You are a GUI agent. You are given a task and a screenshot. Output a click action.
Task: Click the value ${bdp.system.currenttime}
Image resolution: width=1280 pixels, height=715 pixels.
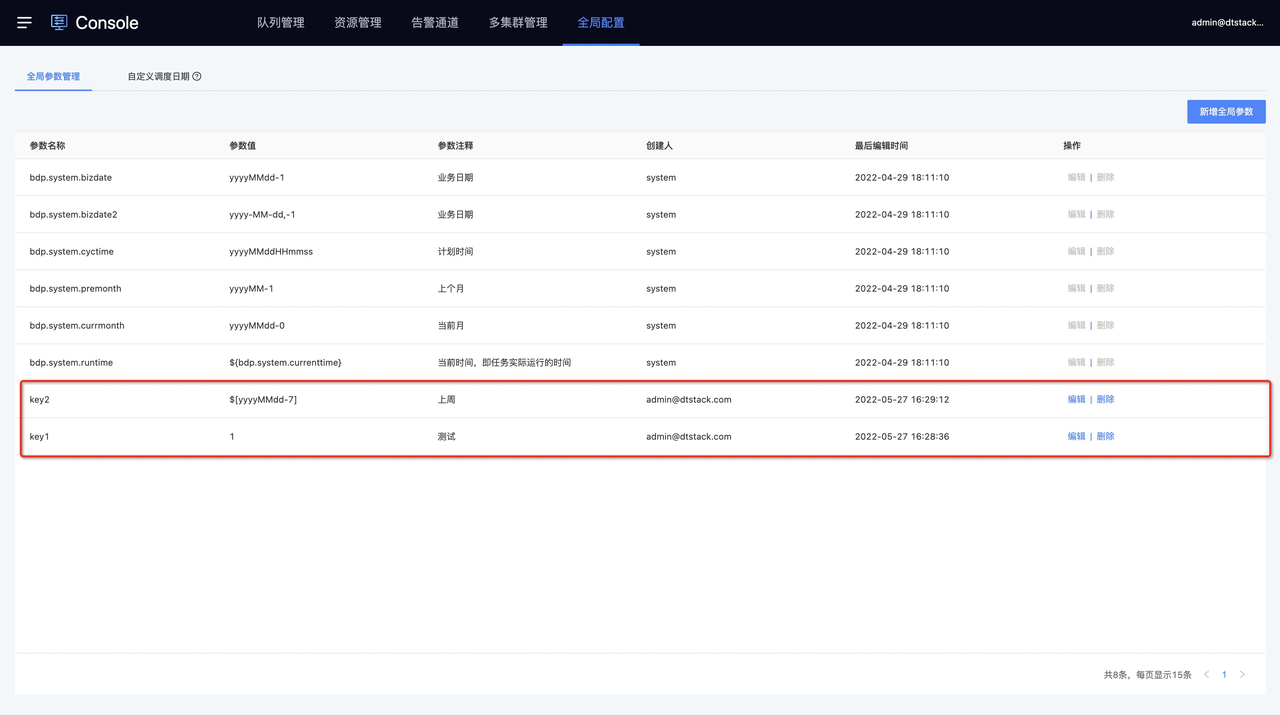pos(285,362)
